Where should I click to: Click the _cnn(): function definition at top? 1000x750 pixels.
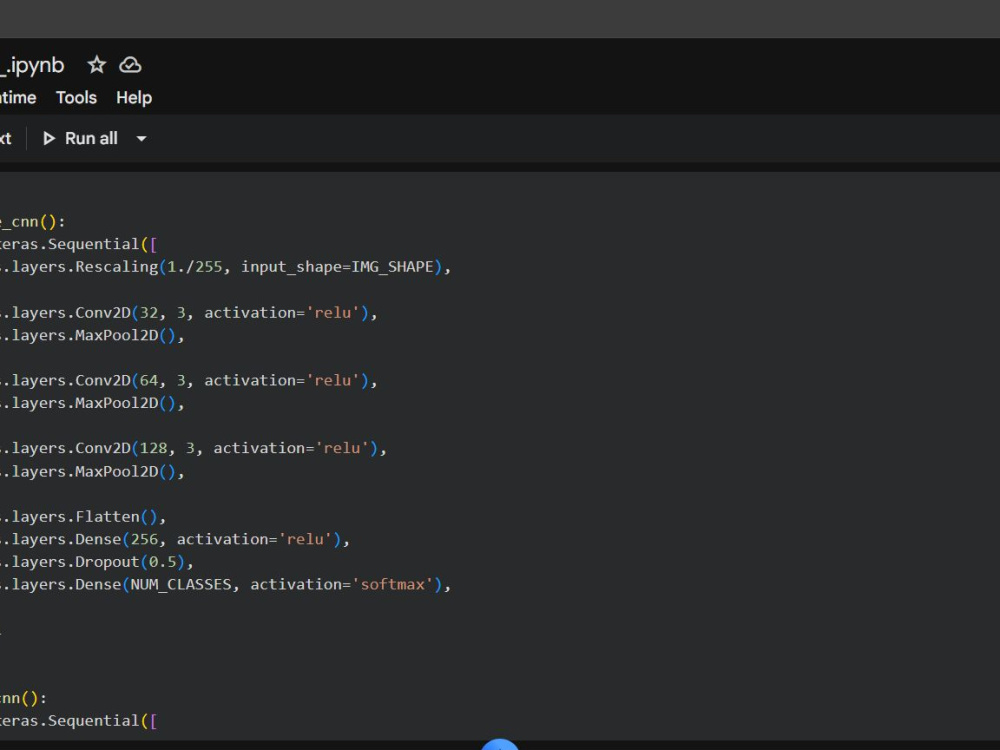[33, 221]
